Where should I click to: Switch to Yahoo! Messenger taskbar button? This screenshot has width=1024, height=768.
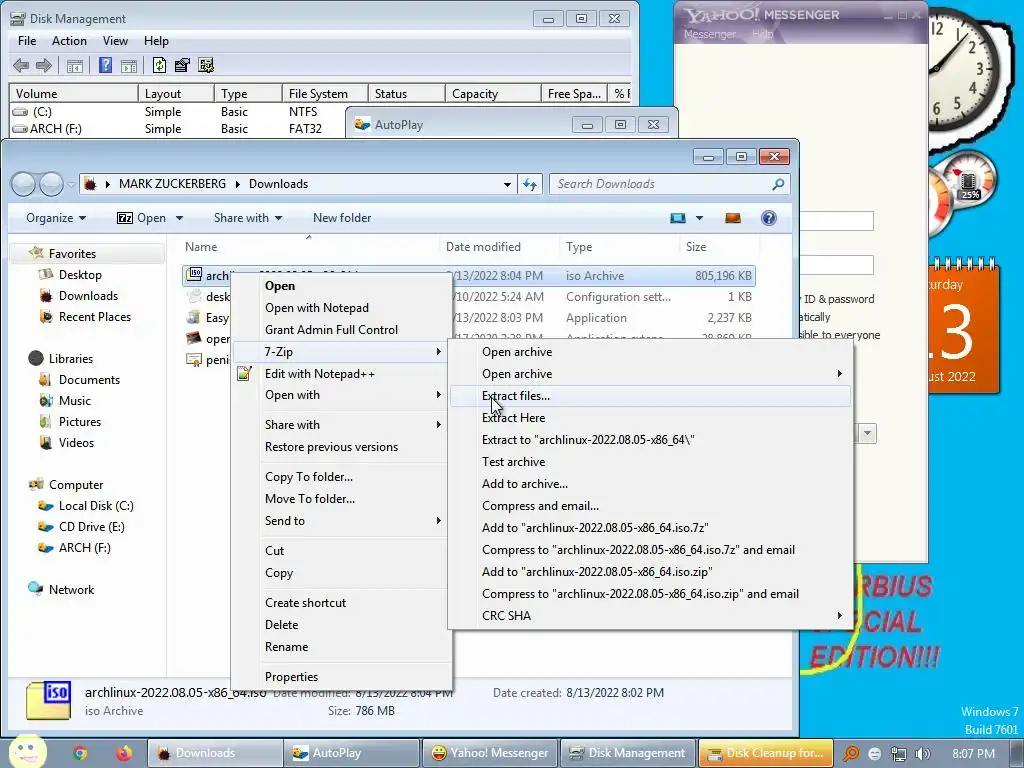490,753
